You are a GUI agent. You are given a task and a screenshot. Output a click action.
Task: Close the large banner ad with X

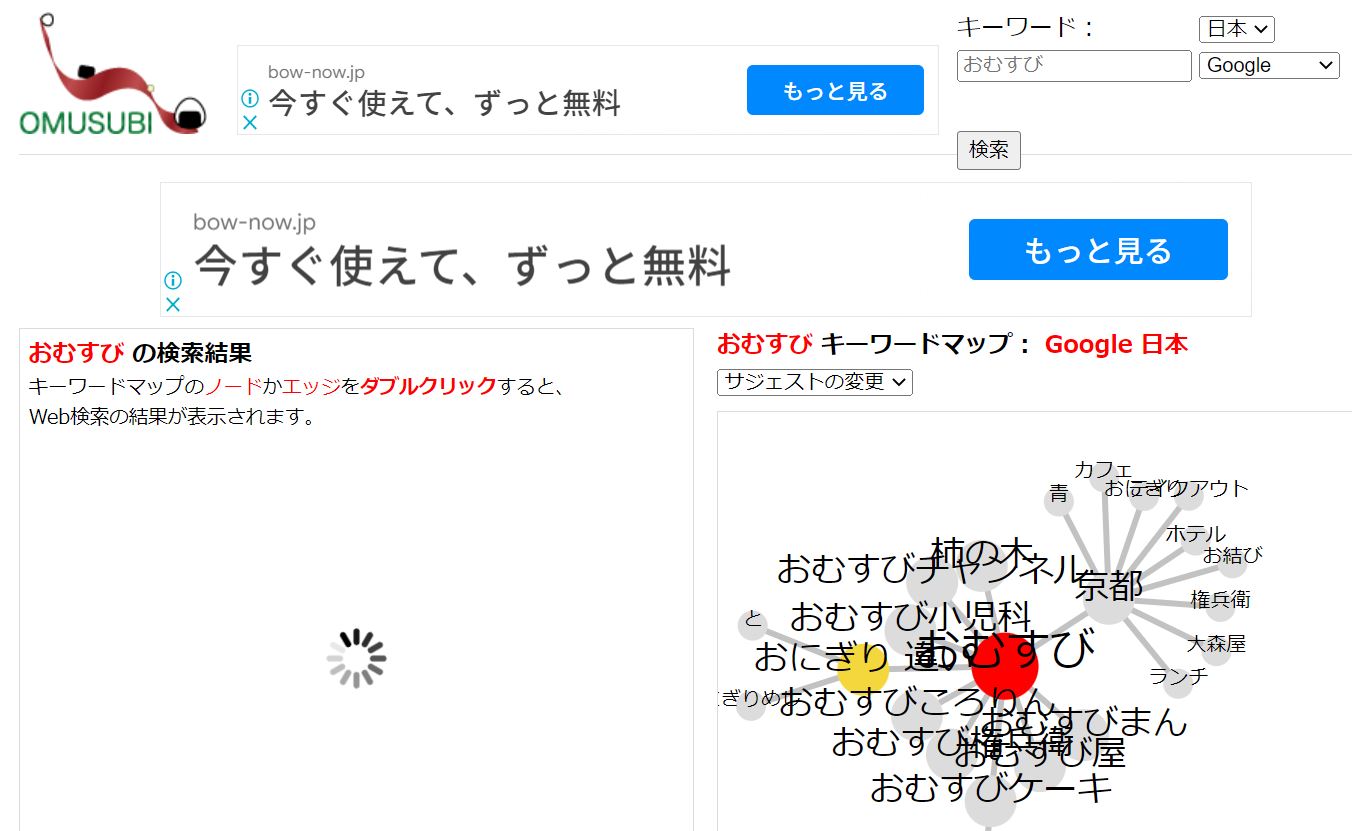click(x=173, y=304)
